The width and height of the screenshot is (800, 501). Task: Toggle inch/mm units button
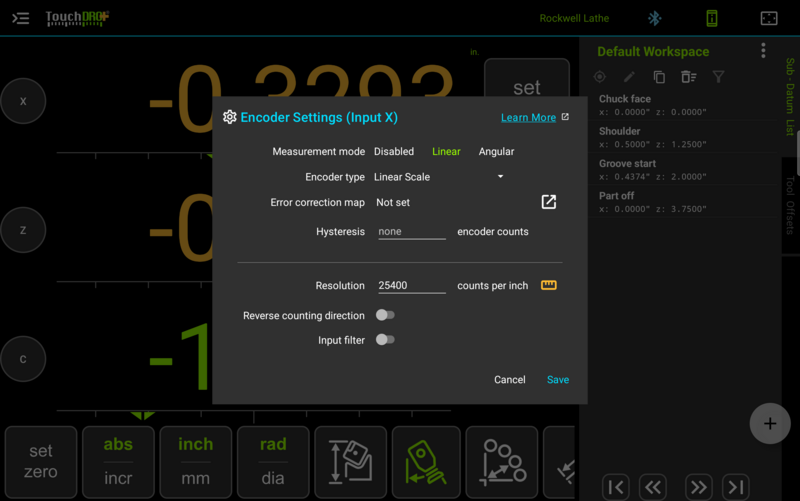196,462
